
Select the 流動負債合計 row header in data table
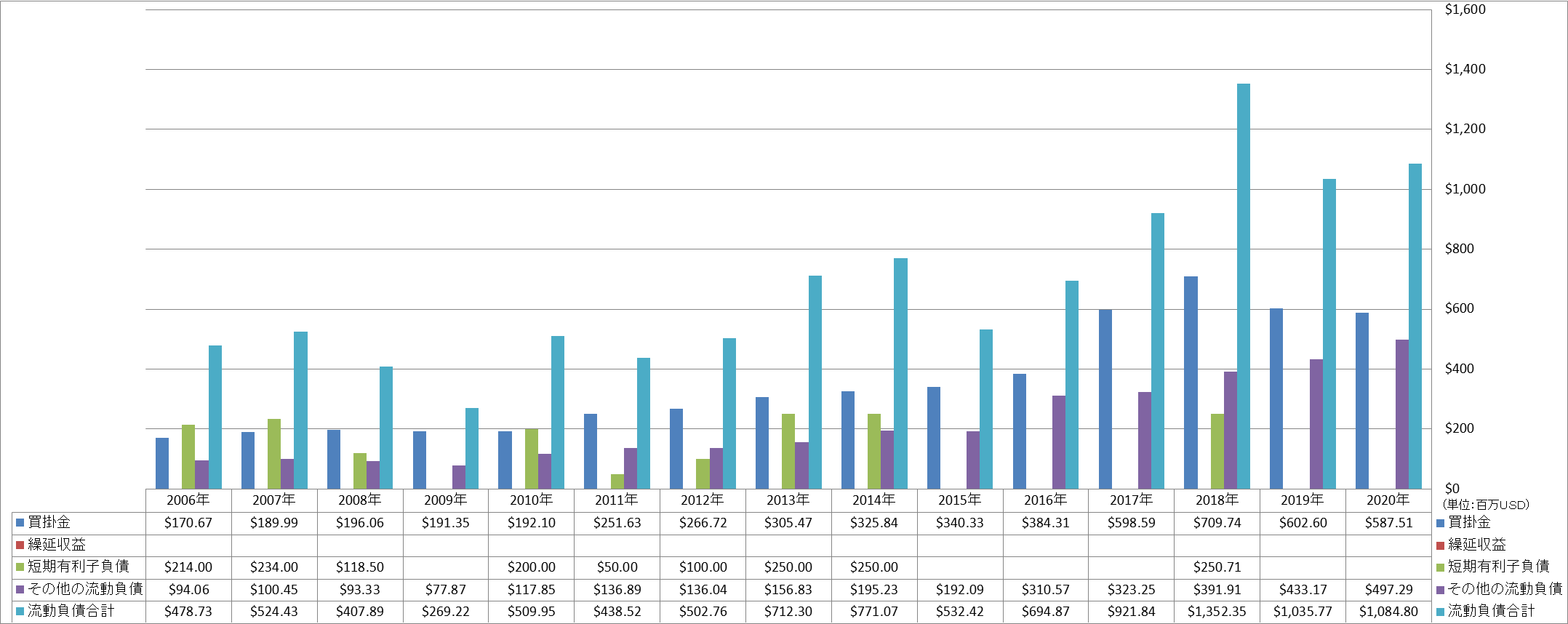[71, 612]
